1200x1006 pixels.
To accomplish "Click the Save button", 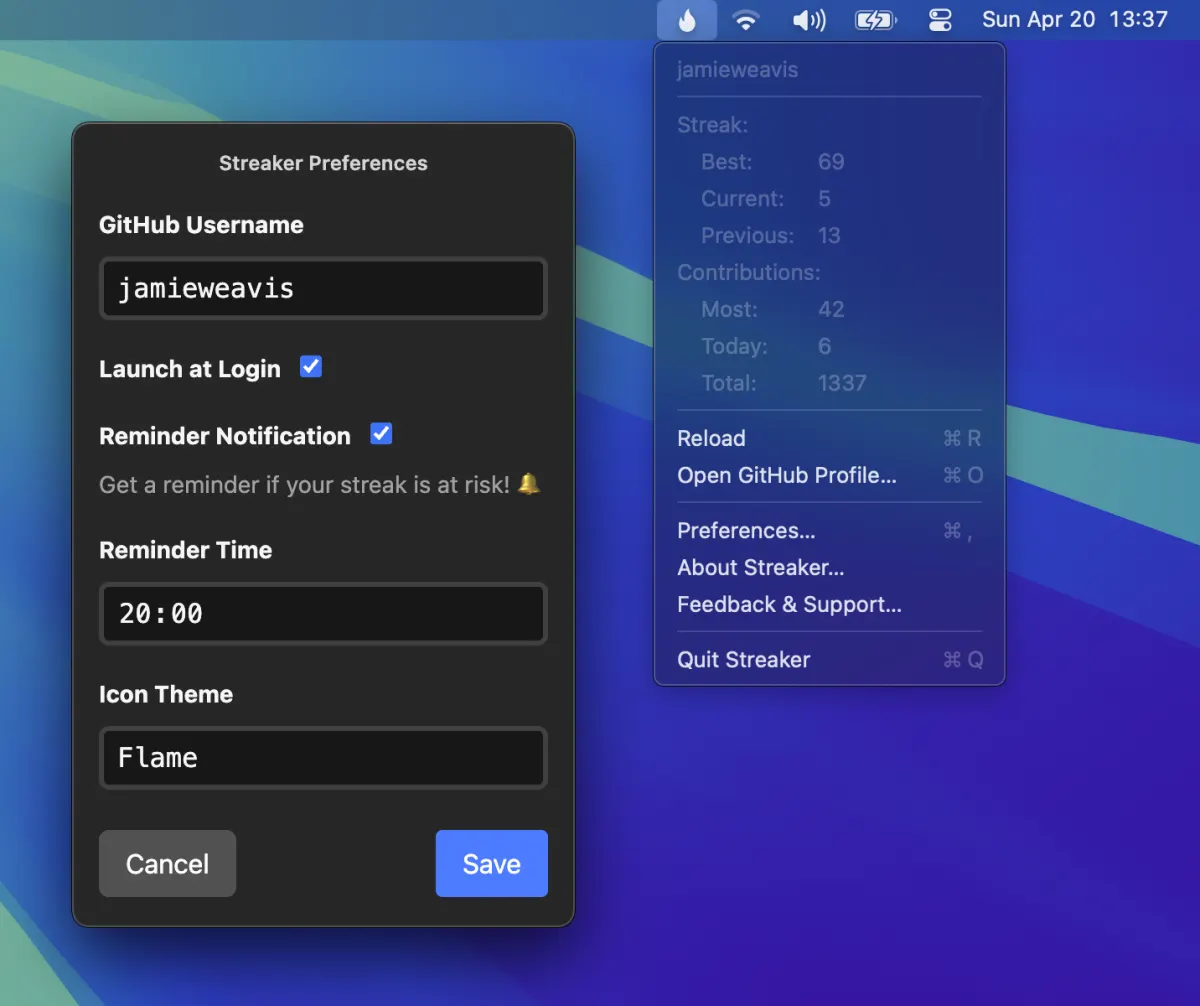I will [x=492, y=864].
